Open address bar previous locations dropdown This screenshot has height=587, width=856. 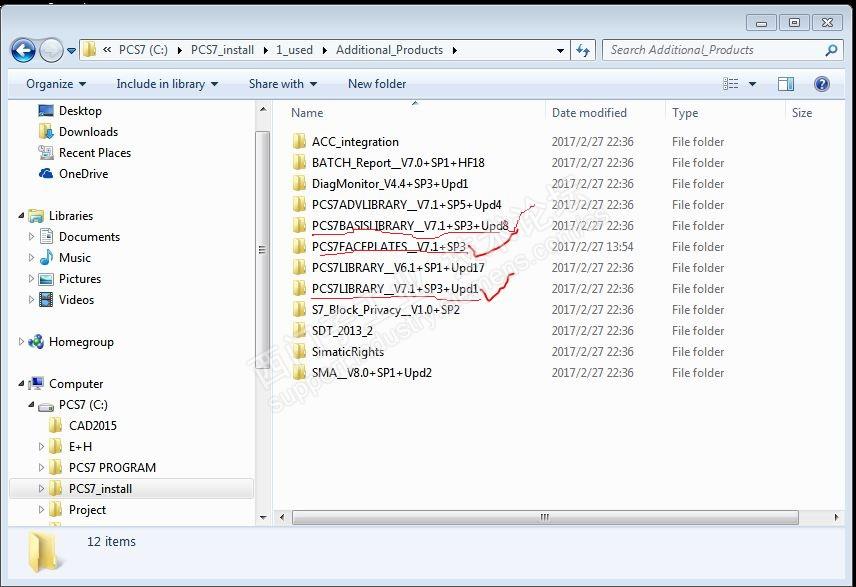(x=560, y=51)
